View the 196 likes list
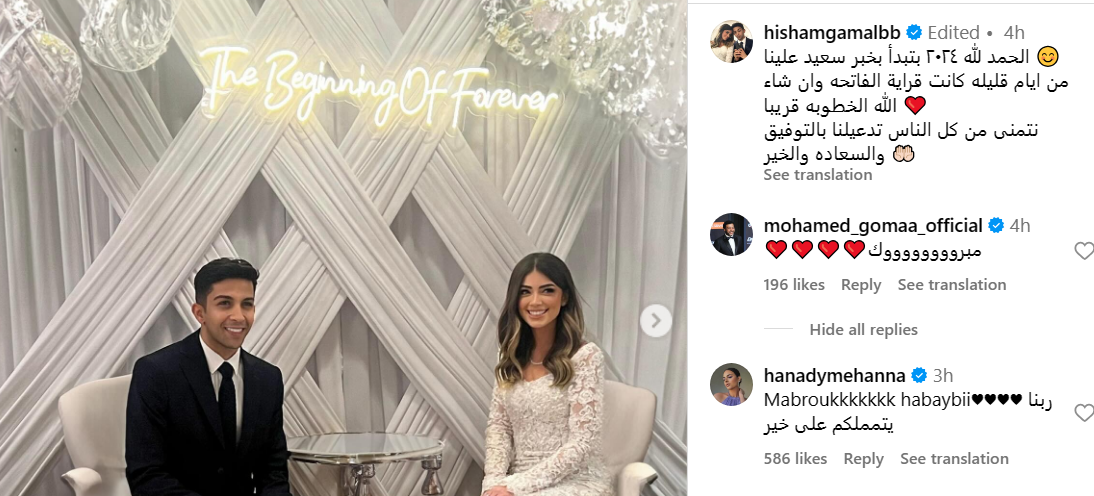The height and width of the screenshot is (496, 1094). coord(794,285)
